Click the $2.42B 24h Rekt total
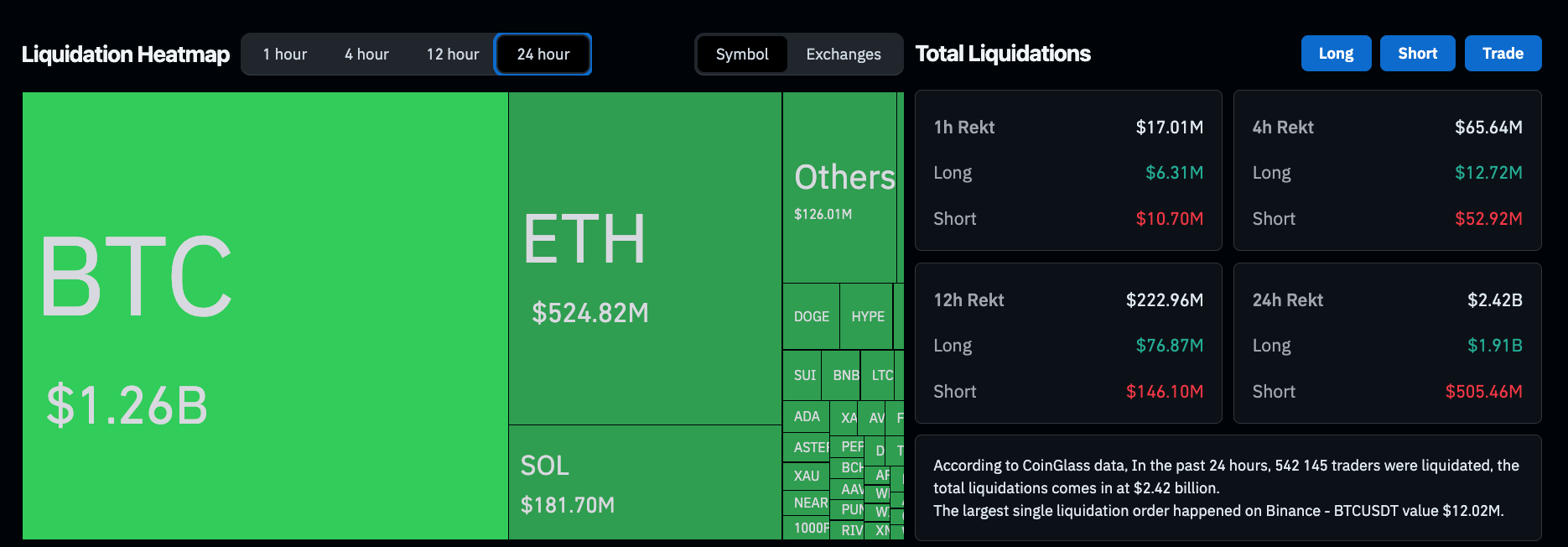Image resolution: width=1568 pixels, height=547 pixels. pyautogui.click(x=1494, y=300)
